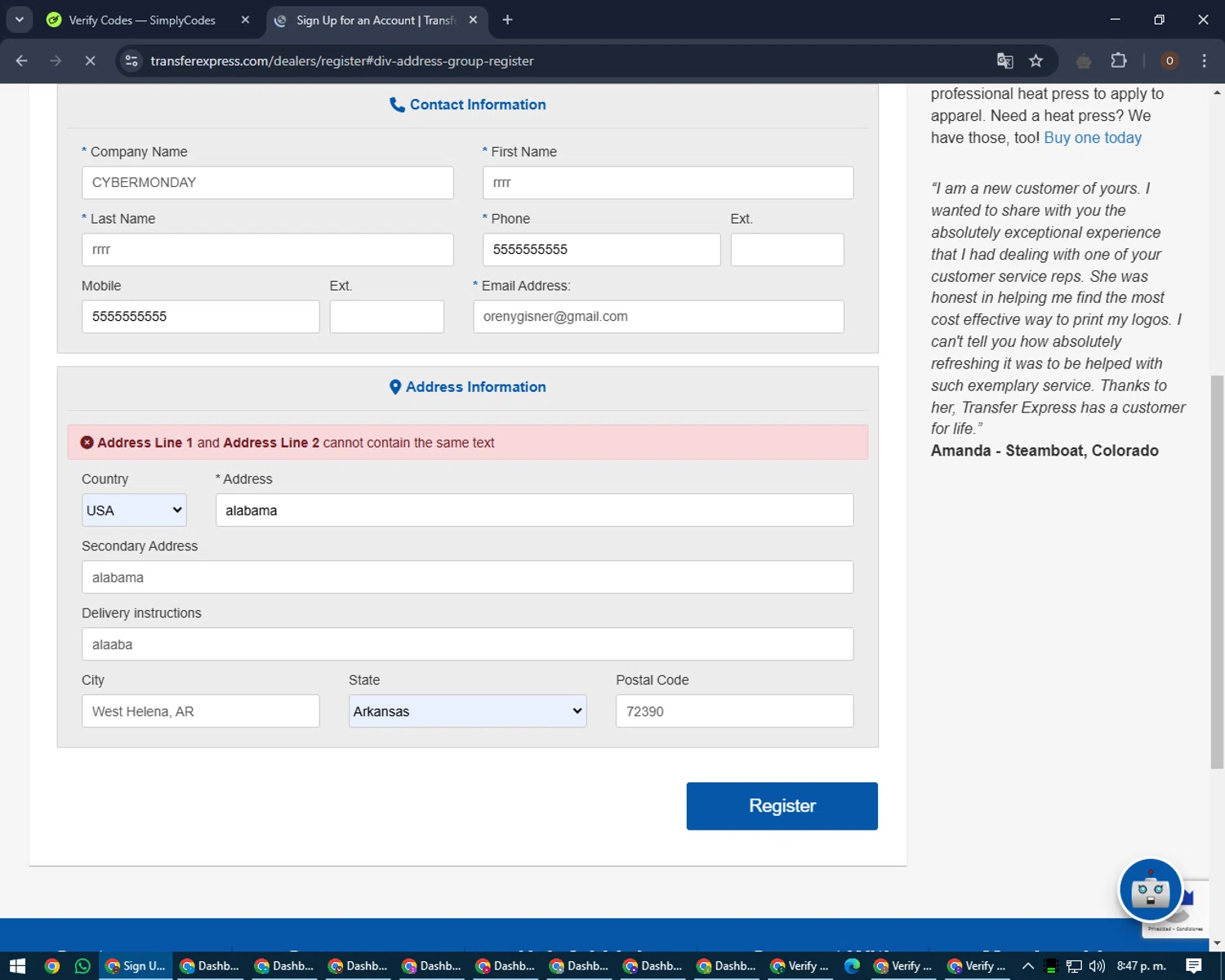
Task: Open Chrome three-dot menu
Action: tap(1204, 61)
